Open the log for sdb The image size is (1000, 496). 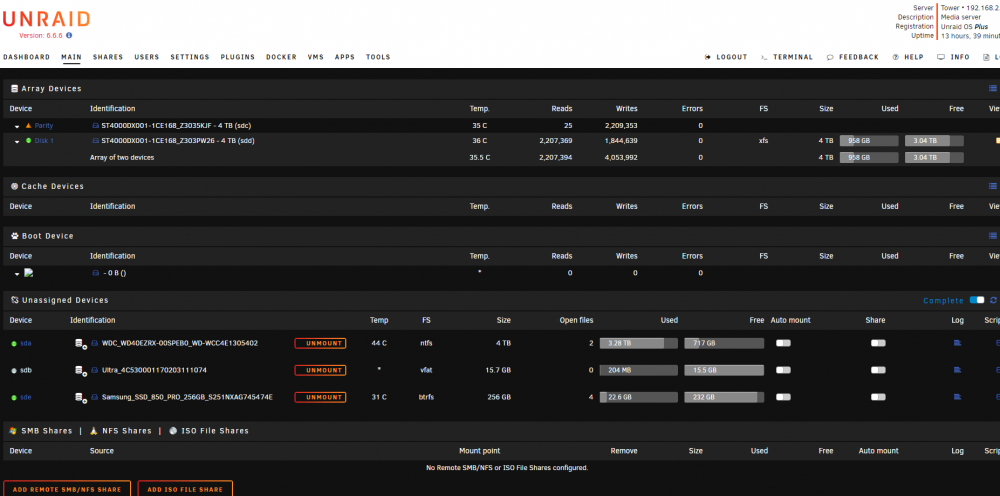point(957,370)
